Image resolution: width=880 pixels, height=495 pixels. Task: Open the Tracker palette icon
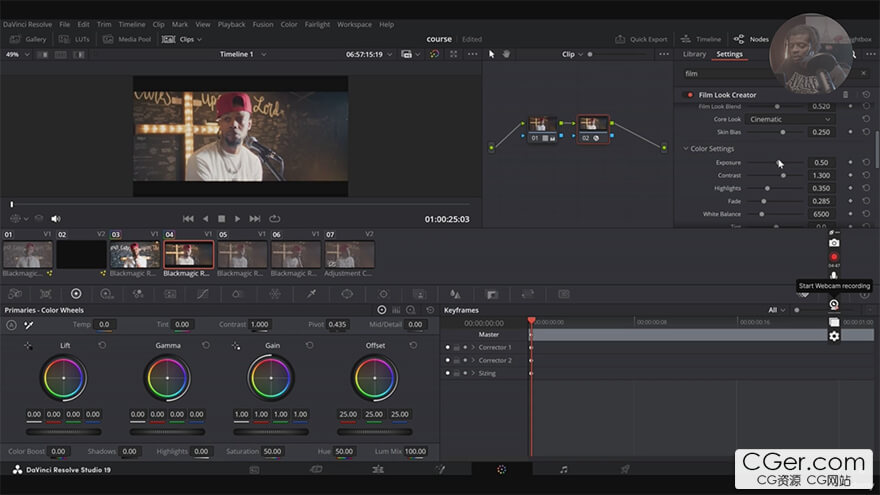point(383,294)
